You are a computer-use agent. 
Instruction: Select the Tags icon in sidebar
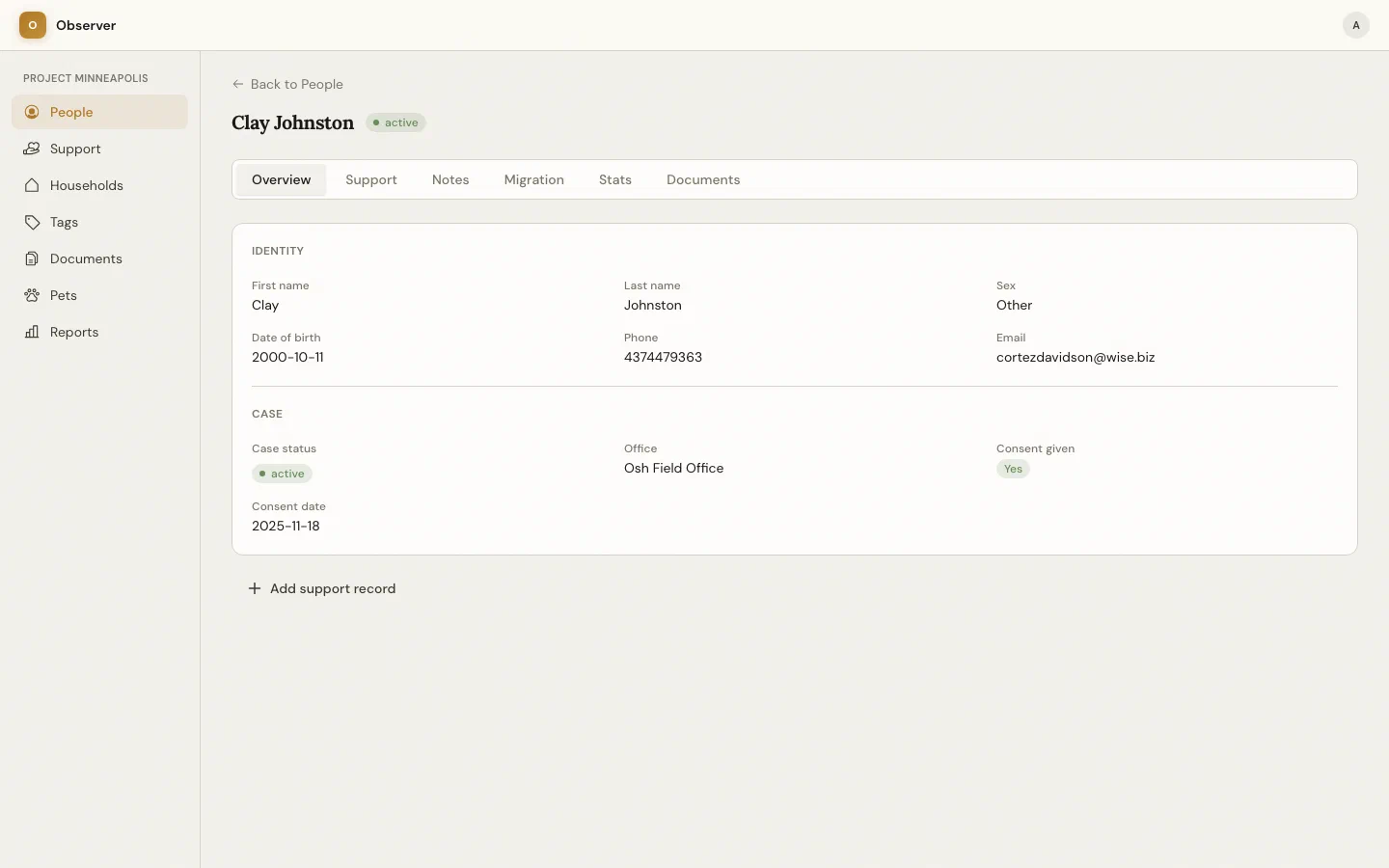click(32, 222)
